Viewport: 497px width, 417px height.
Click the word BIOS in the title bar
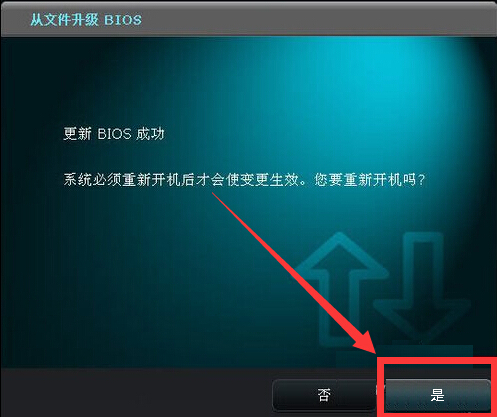(123, 20)
